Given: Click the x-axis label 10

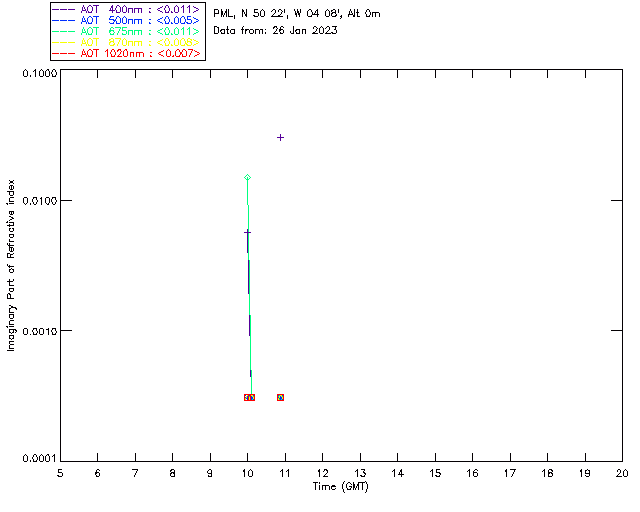Looking at the screenshot, I should click(248, 473).
